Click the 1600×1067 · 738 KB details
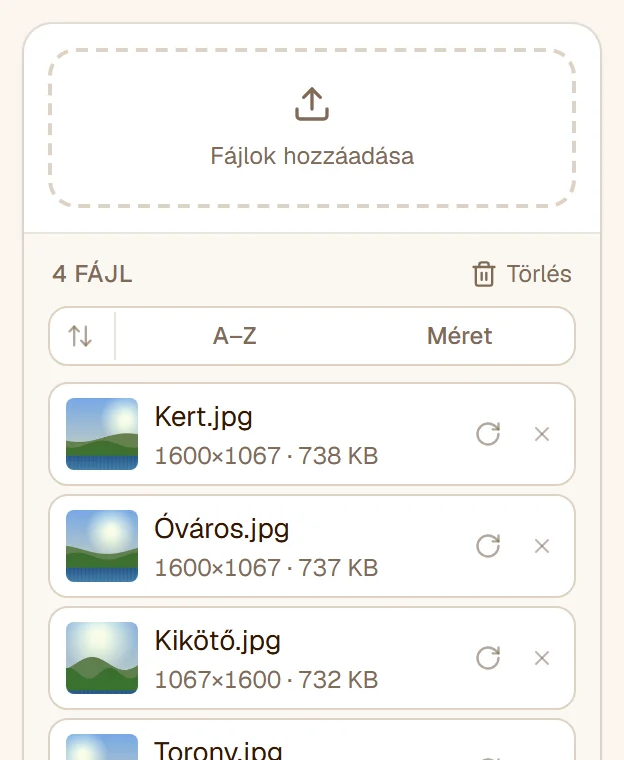624x760 pixels. pyautogui.click(x=266, y=456)
